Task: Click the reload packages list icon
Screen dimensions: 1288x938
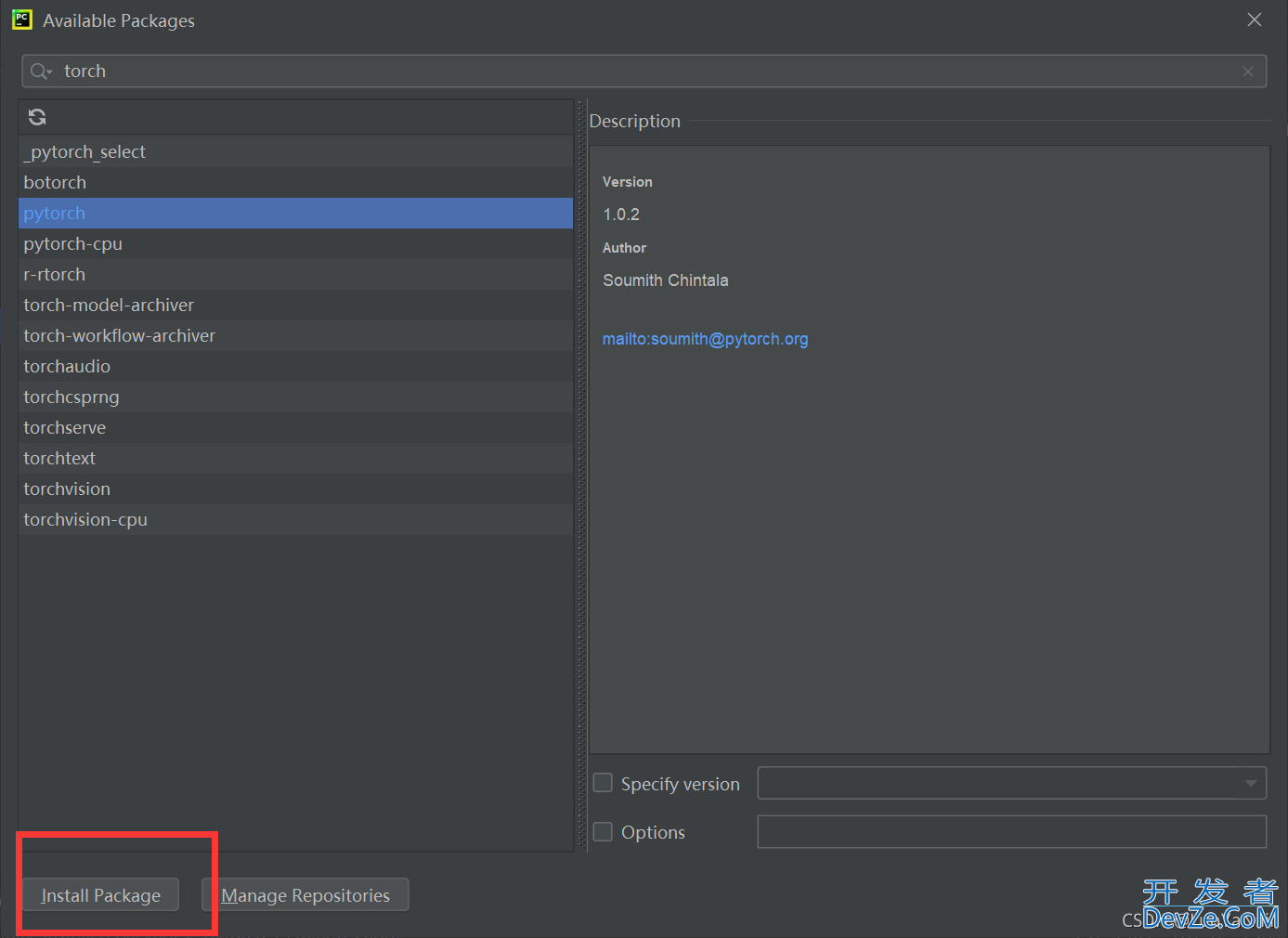Action: (37, 117)
